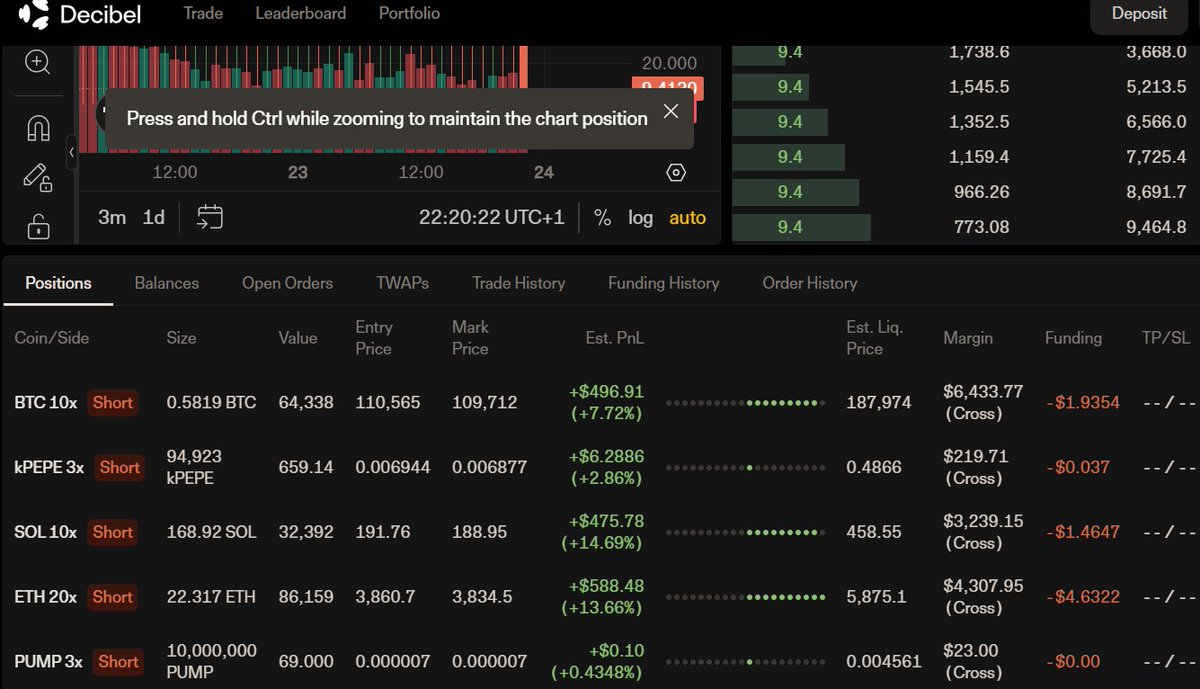The image size is (1200, 689).
Task: Click the kPEPE Short side badge
Action: click(119, 467)
